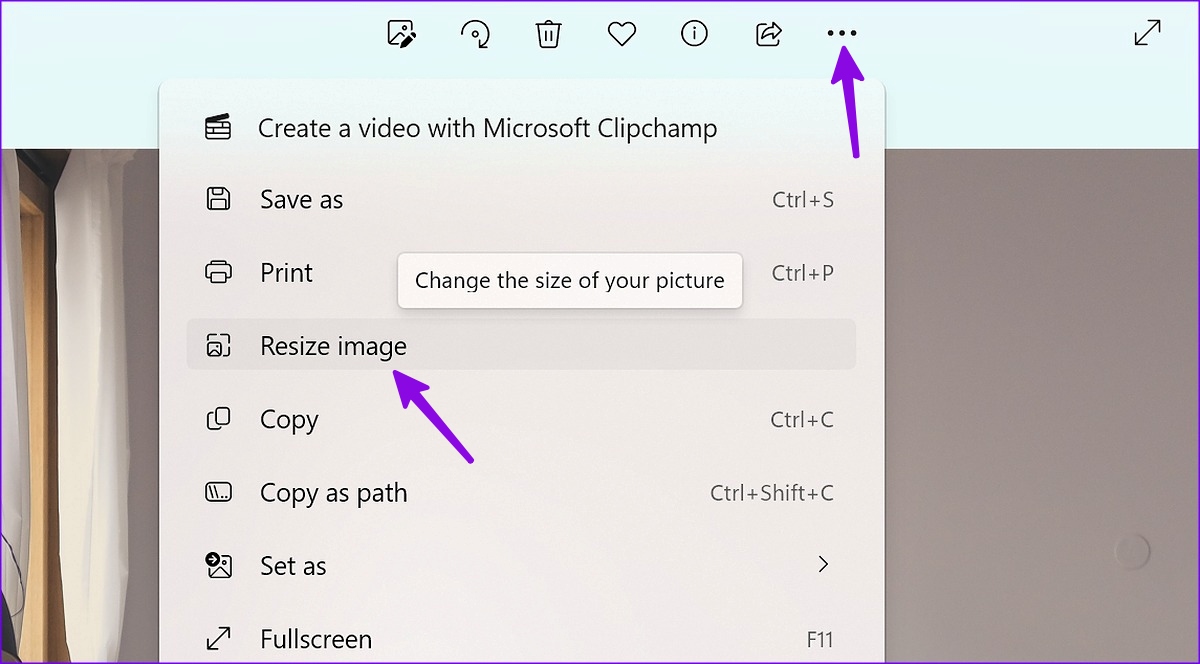Viewport: 1200px width, 664px height.
Task: Rotate the photo using the rotate icon
Action: tap(475, 33)
